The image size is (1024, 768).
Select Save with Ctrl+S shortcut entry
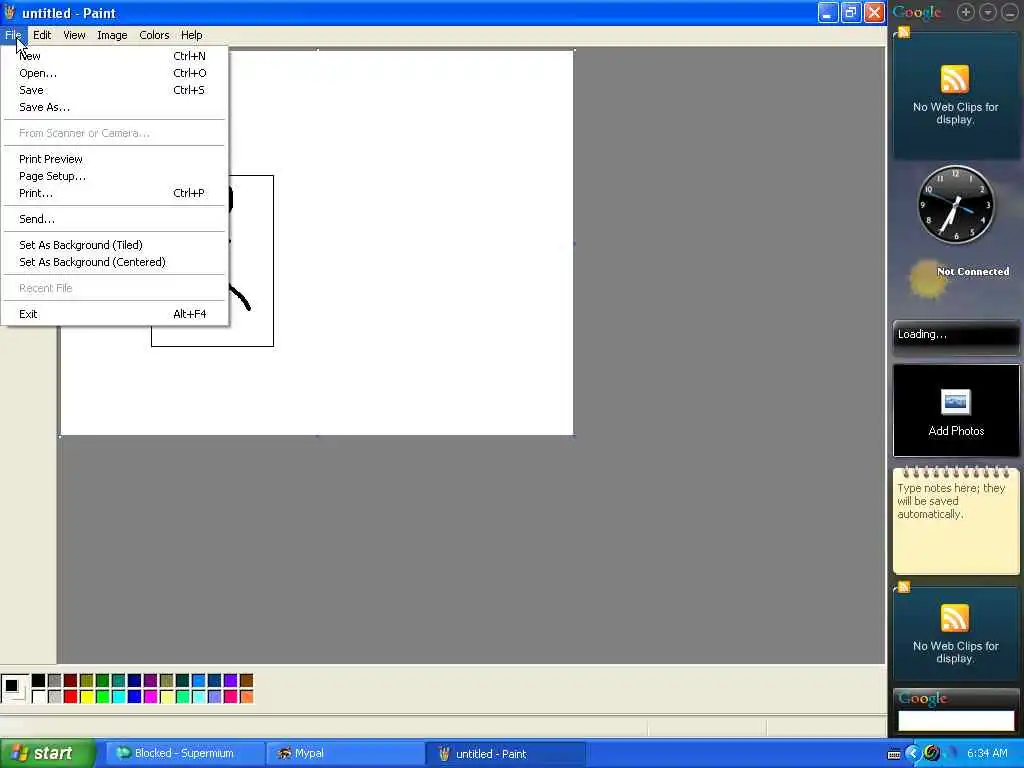115,90
